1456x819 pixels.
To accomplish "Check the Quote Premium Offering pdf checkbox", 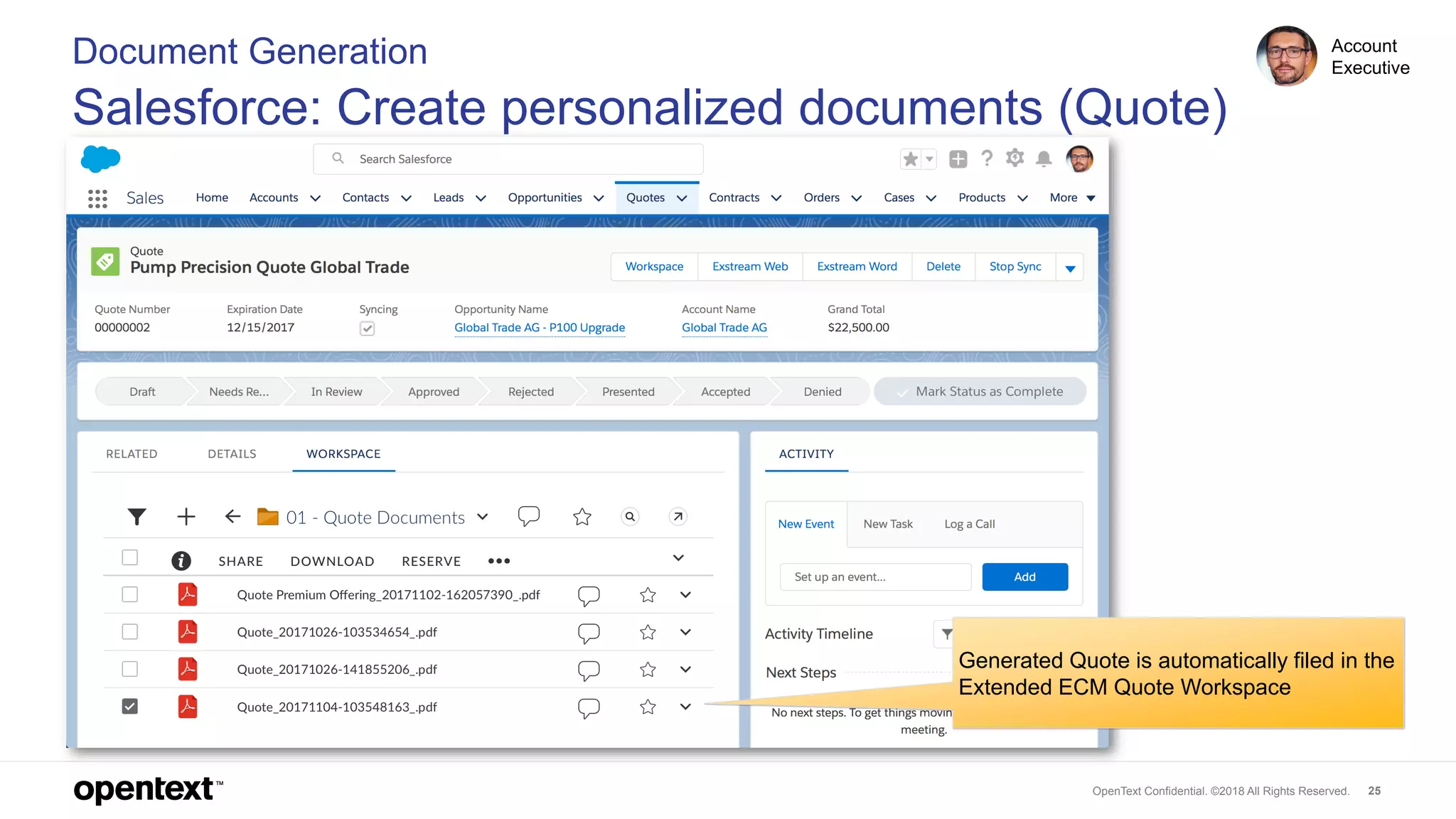I will click(x=129, y=594).
